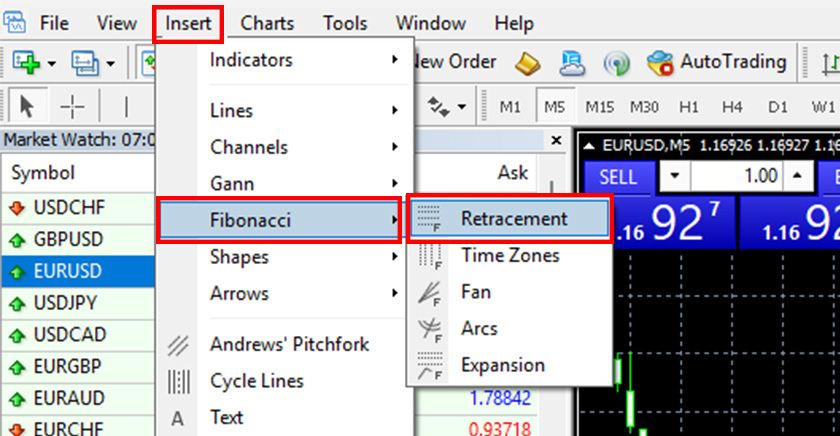Open the Charts menu
840x436 pixels.
click(x=267, y=23)
